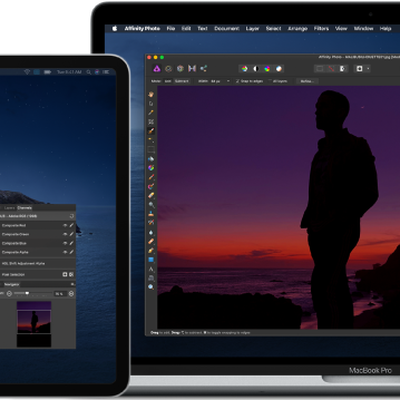The width and height of the screenshot is (400, 400).
Task: Select the Blur droplet tool
Action: [151, 232]
